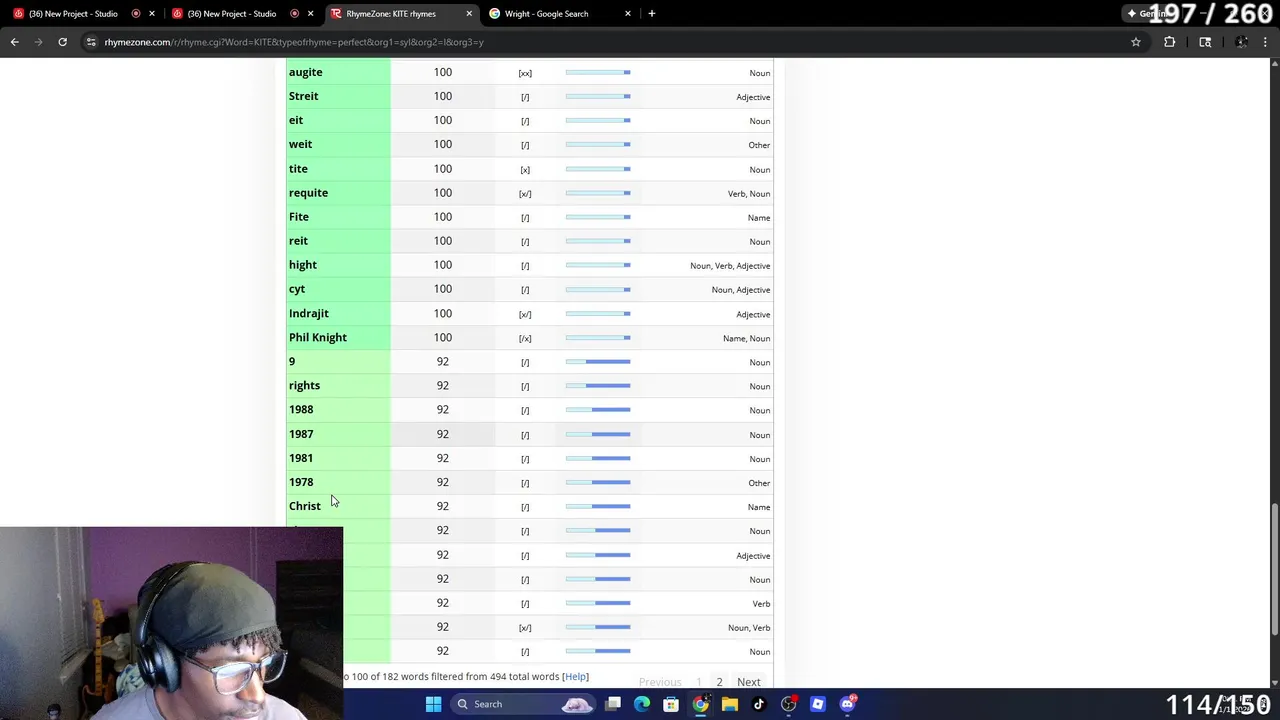Viewport: 1280px width, 720px height.
Task: Open TikTok from the taskbar
Action: 759,704
